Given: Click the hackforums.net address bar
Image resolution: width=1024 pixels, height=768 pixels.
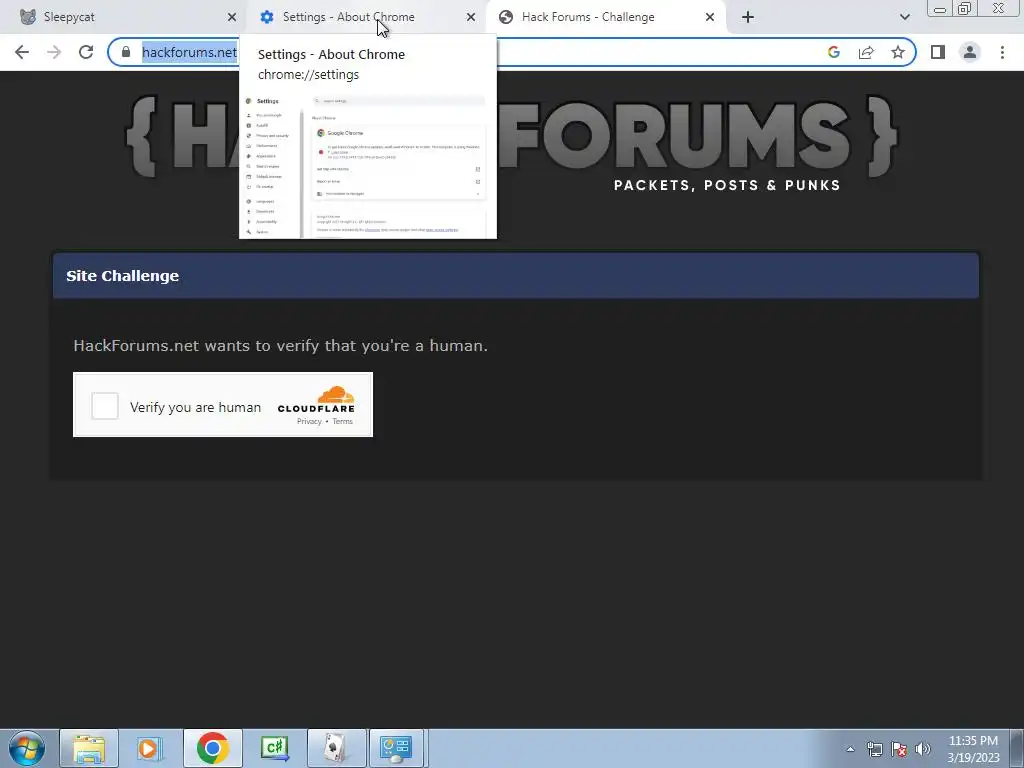Looking at the screenshot, I should tap(512, 52).
